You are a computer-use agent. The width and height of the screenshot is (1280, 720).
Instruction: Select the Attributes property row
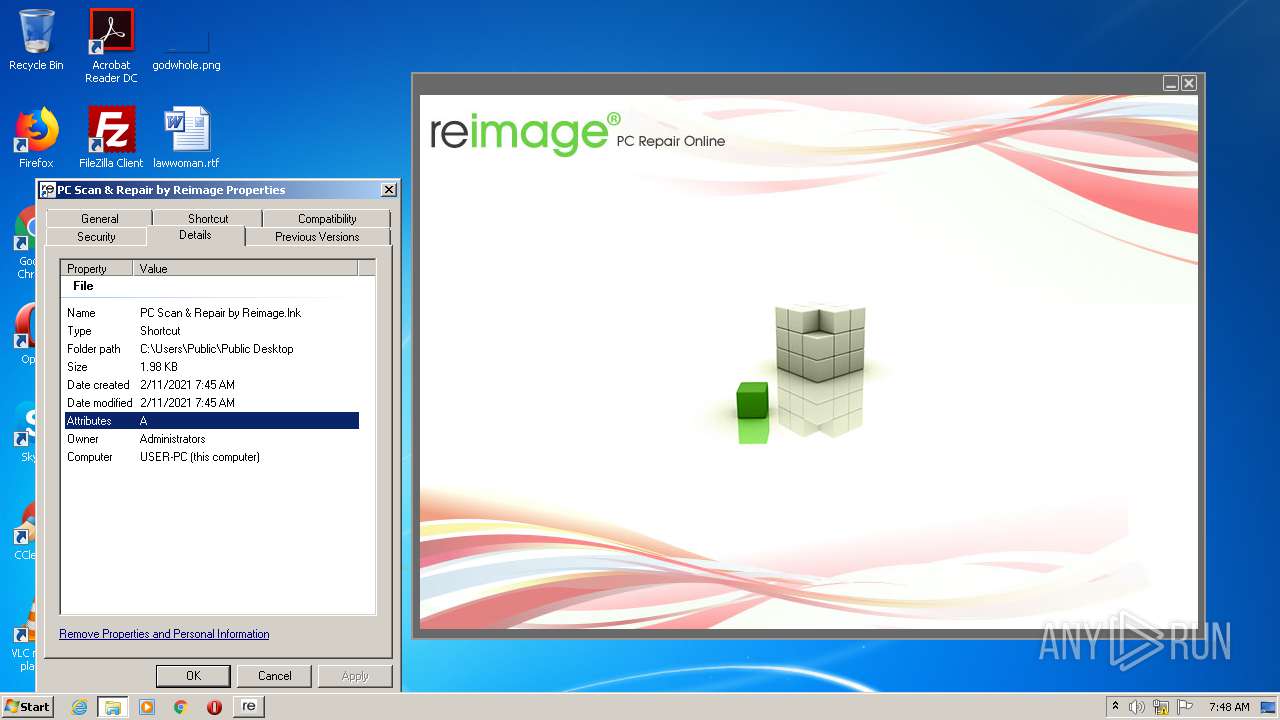[211, 421]
